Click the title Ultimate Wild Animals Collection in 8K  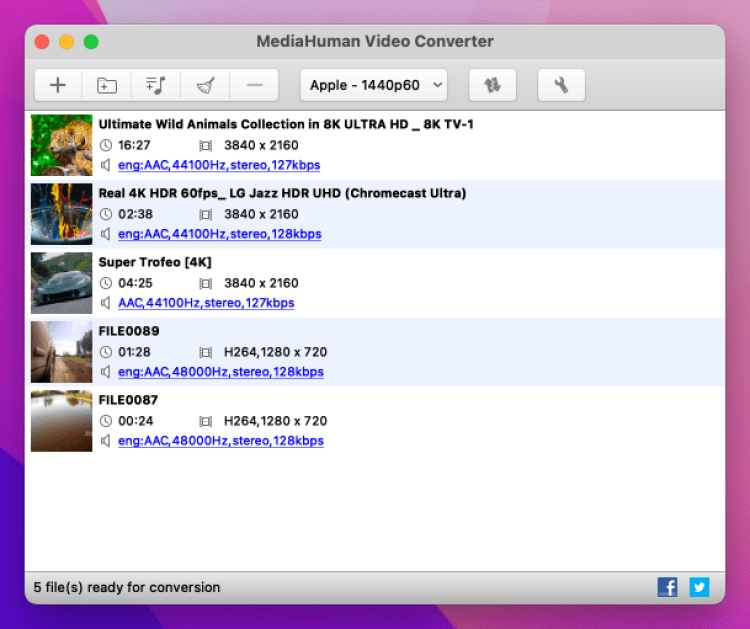click(286, 124)
